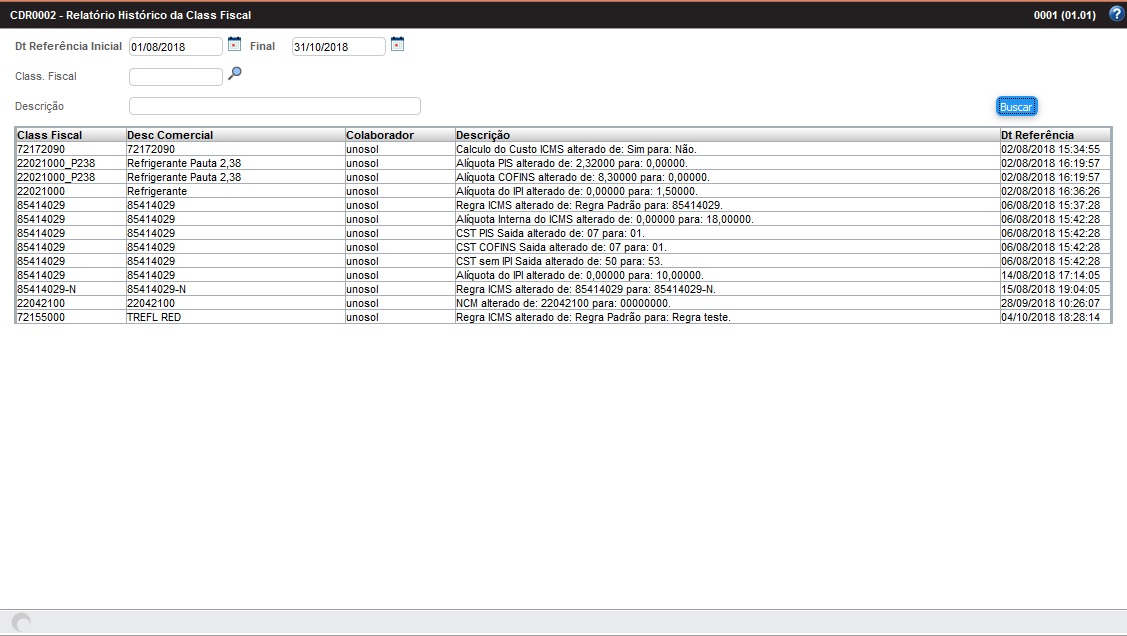
Task: Select the 22042100 NCM alterado row
Action: [300, 303]
